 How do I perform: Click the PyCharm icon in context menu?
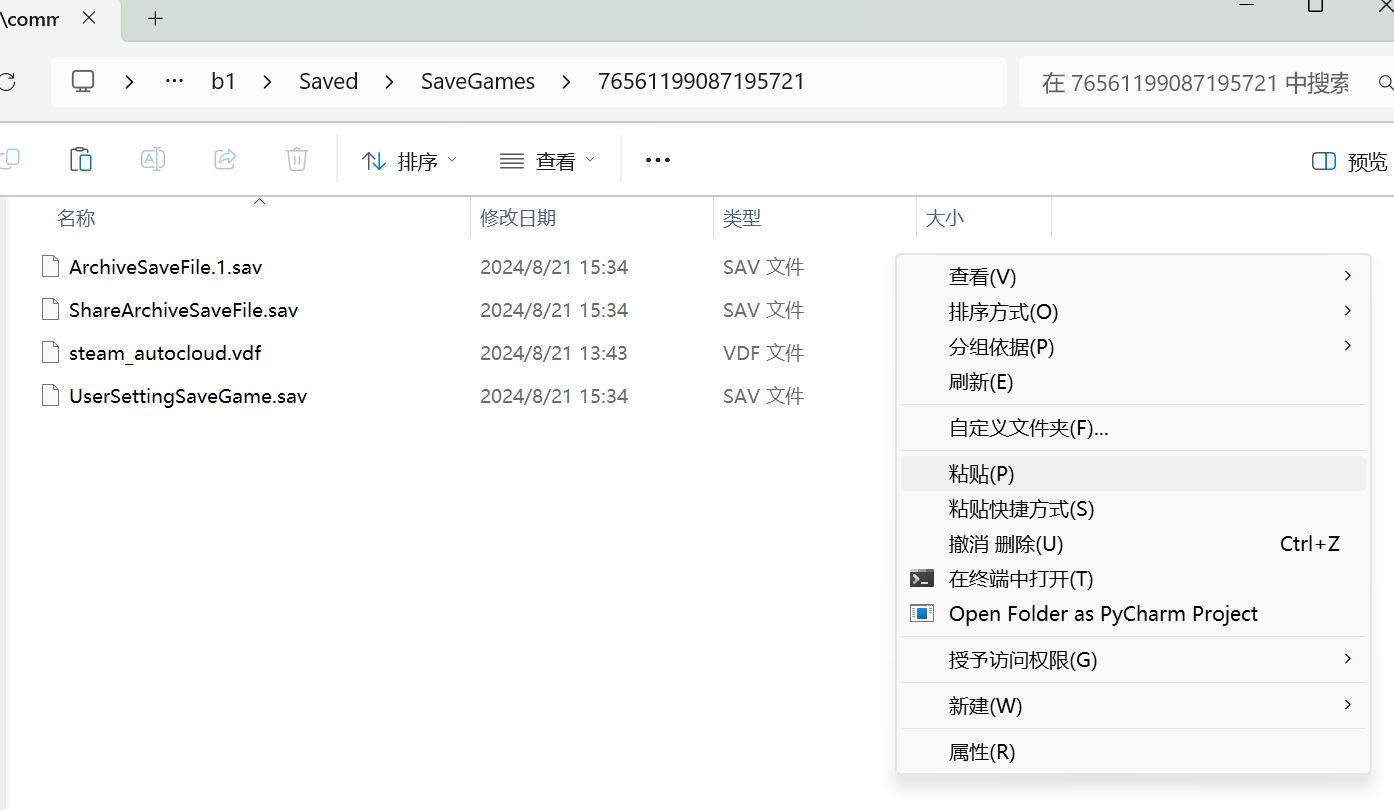[x=921, y=614]
